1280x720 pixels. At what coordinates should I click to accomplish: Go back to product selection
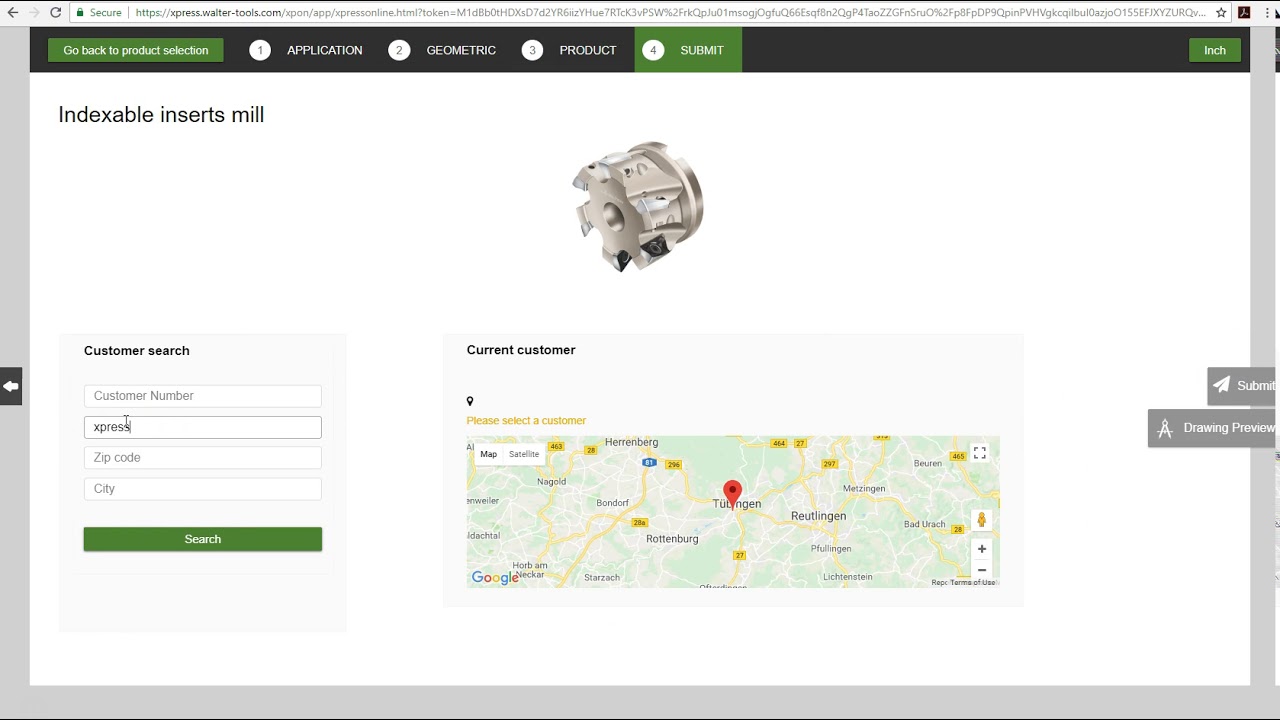[x=136, y=50]
